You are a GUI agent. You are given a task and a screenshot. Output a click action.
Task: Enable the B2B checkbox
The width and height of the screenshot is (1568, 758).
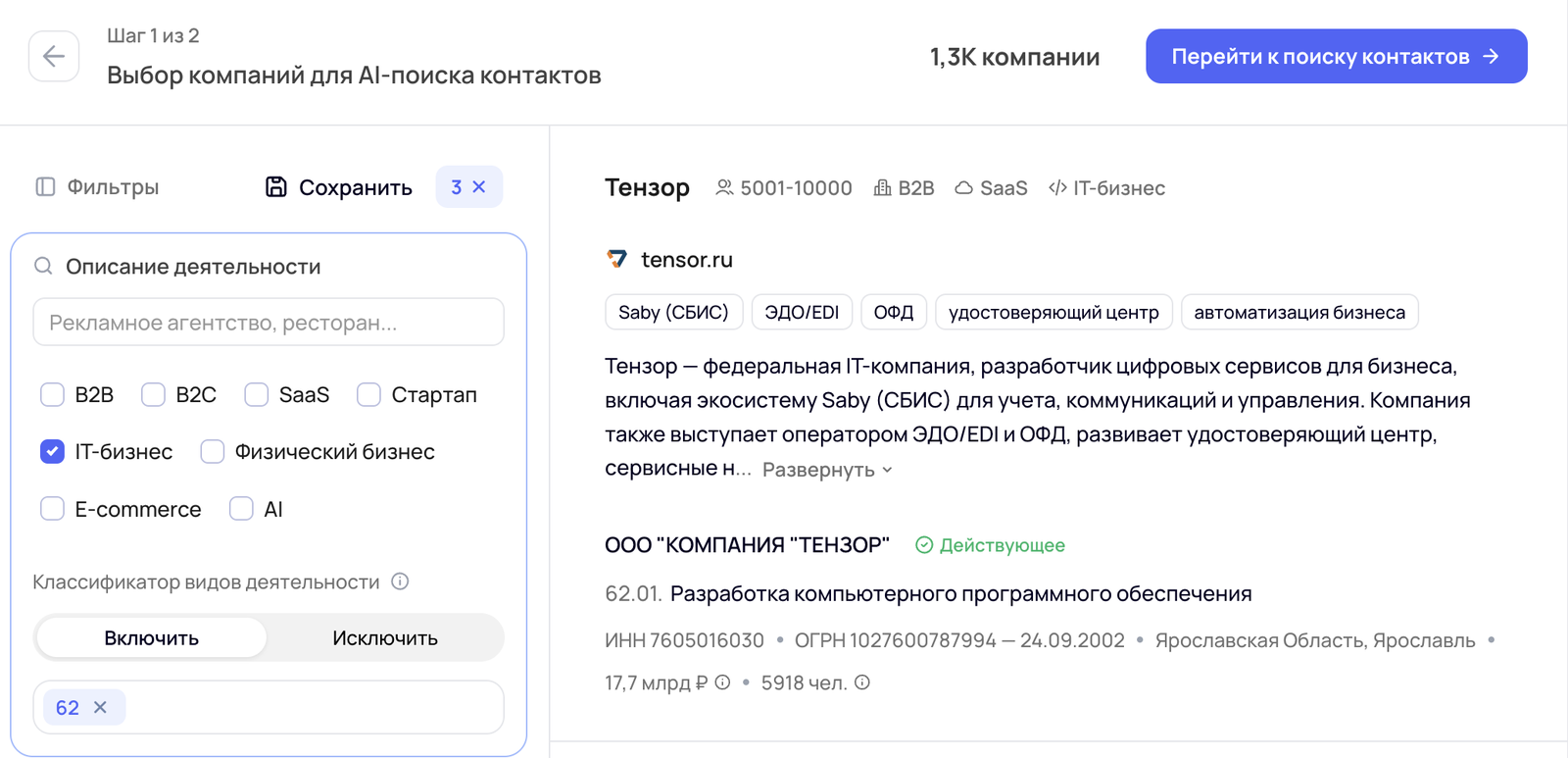pyautogui.click(x=52, y=394)
